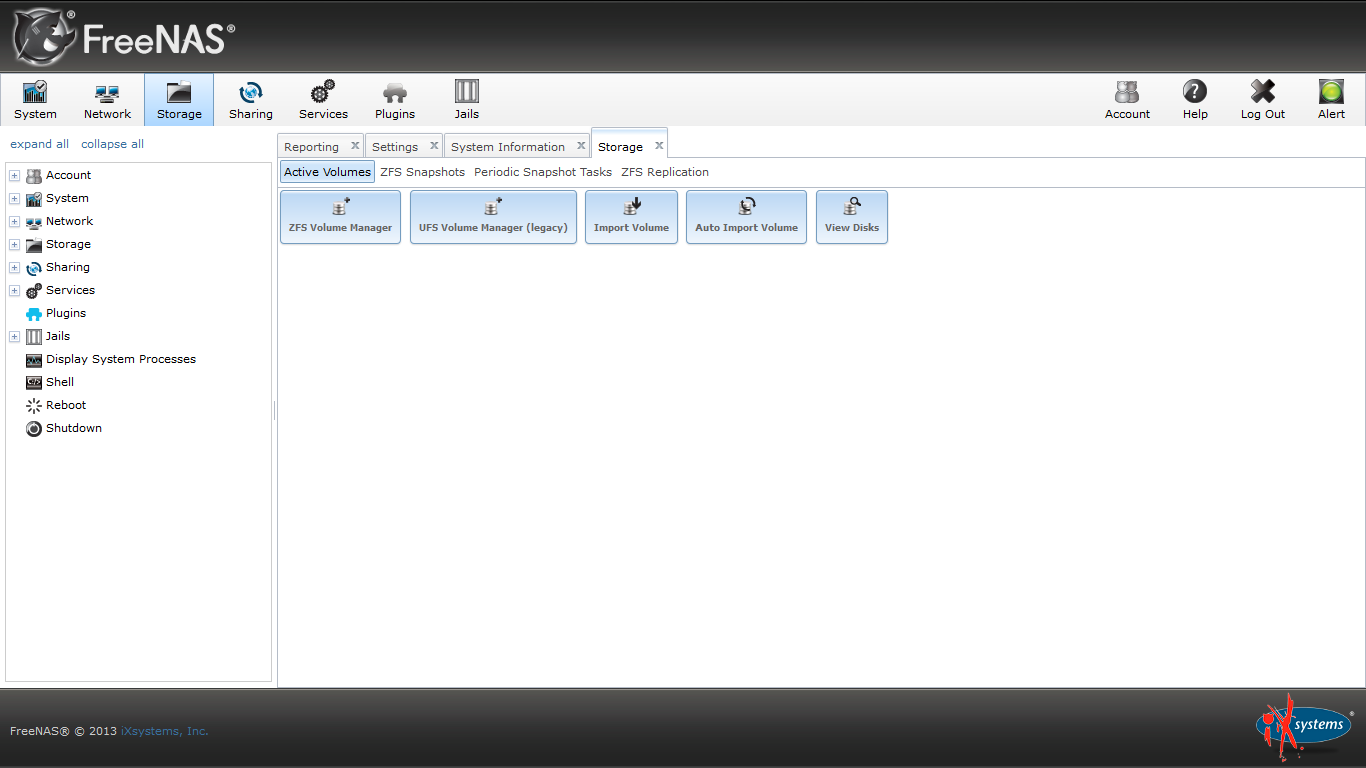Open the Plugins toolbar icon
The height and width of the screenshot is (768, 1366).
click(x=395, y=100)
